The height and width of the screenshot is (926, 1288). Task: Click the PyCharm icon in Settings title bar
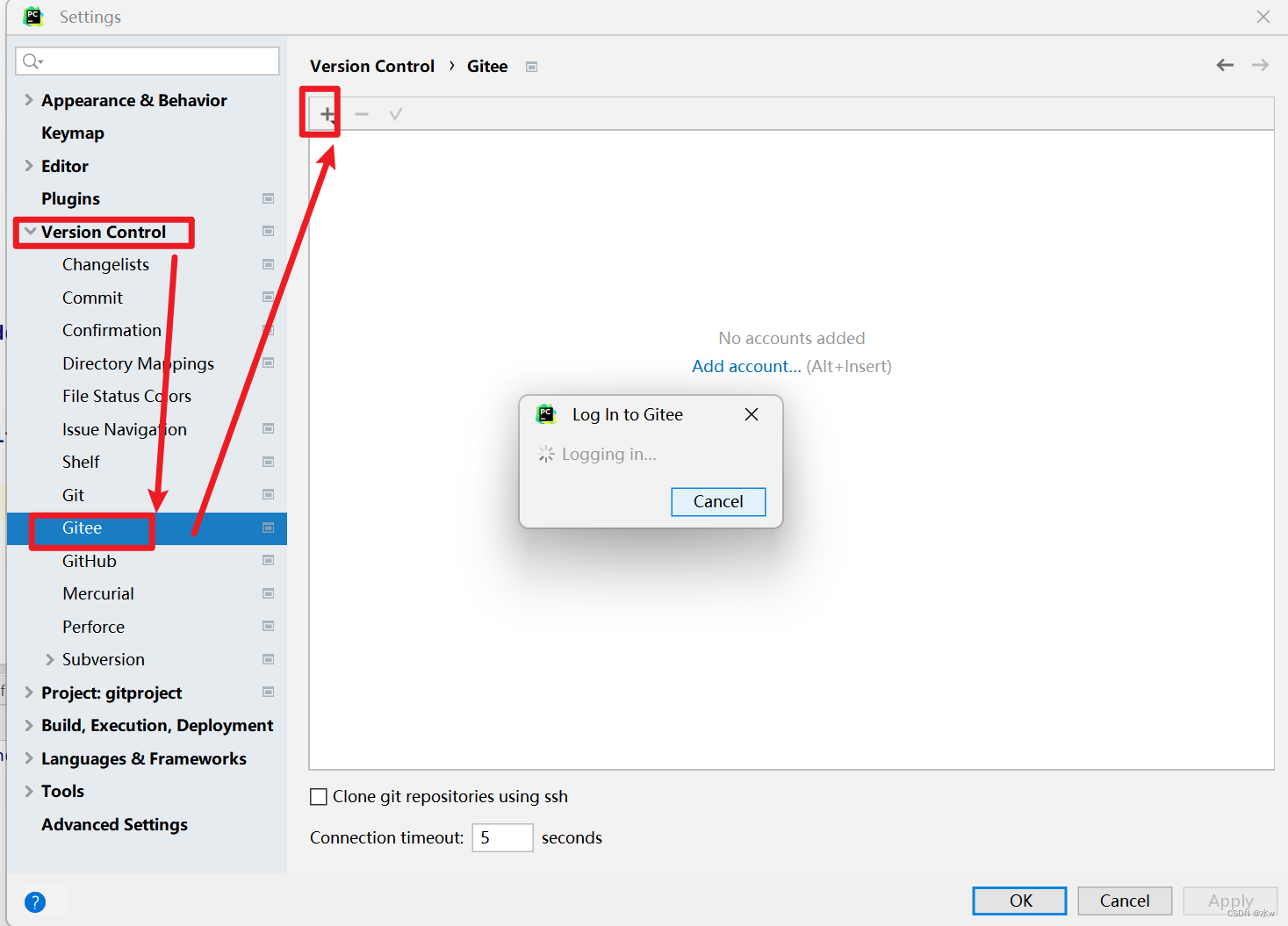point(33,17)
